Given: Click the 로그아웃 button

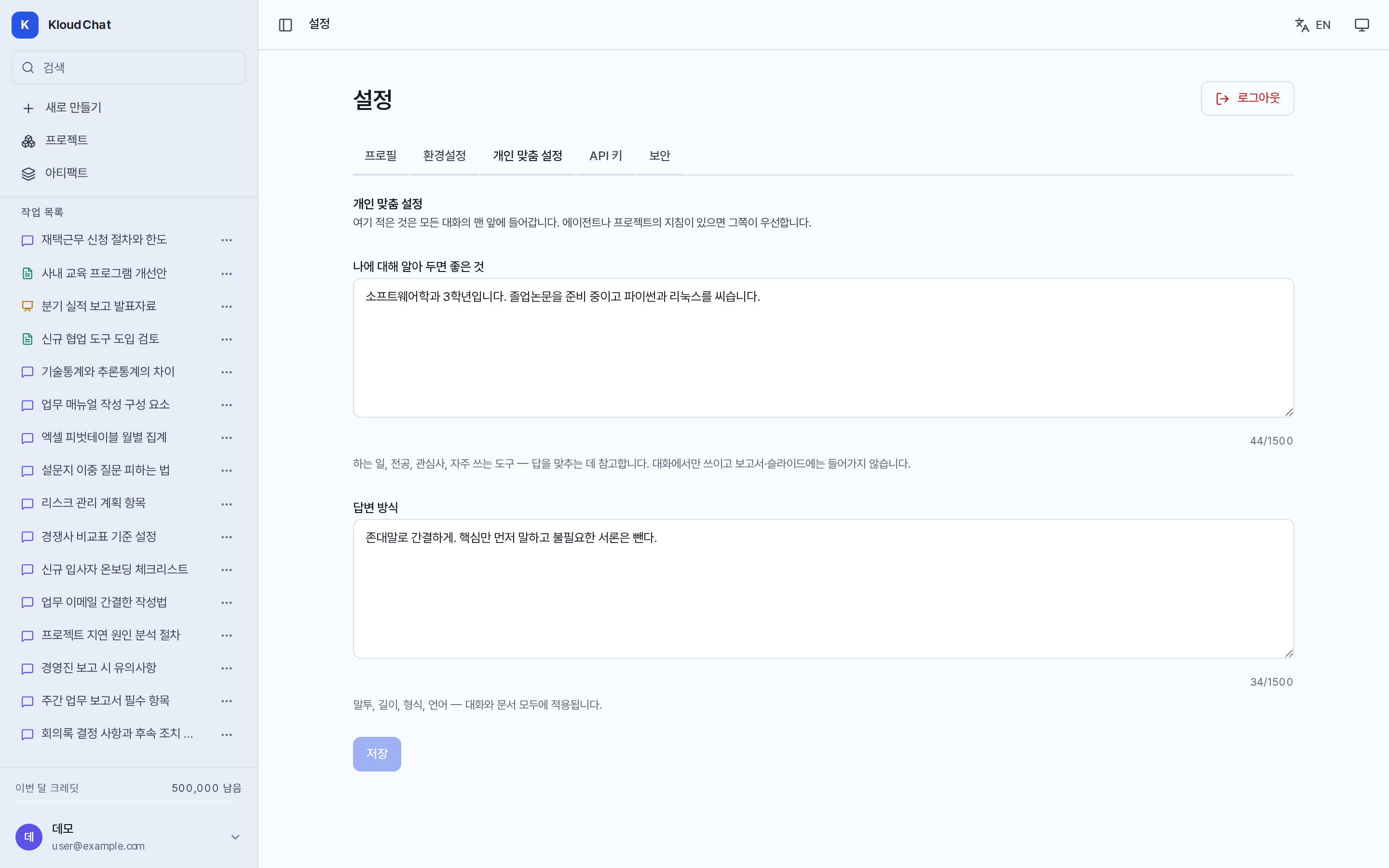Looking at the screenshot, I should [x=1247, y=98].
